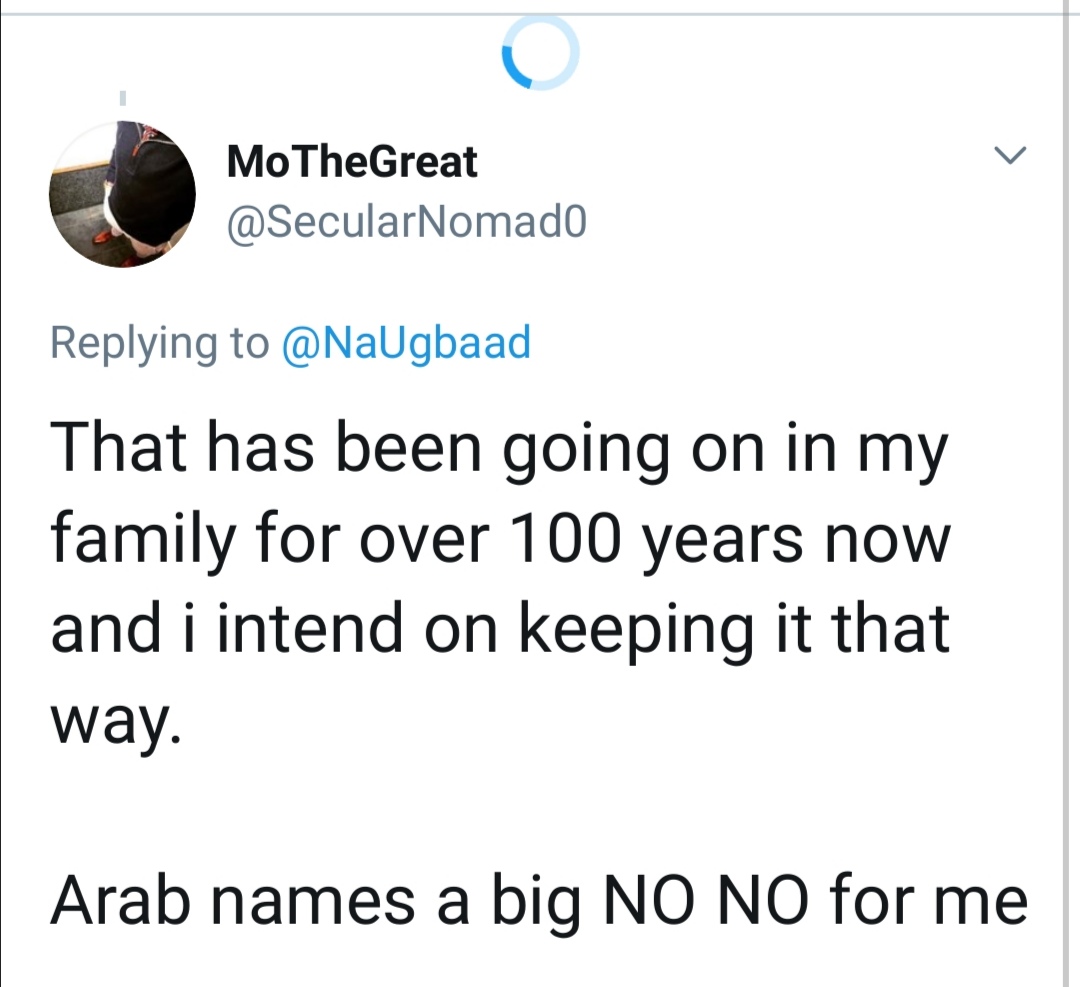Expand the tweet options chevron
The width and height of the screenshot is (1080, 987).
coord(1011,155)
